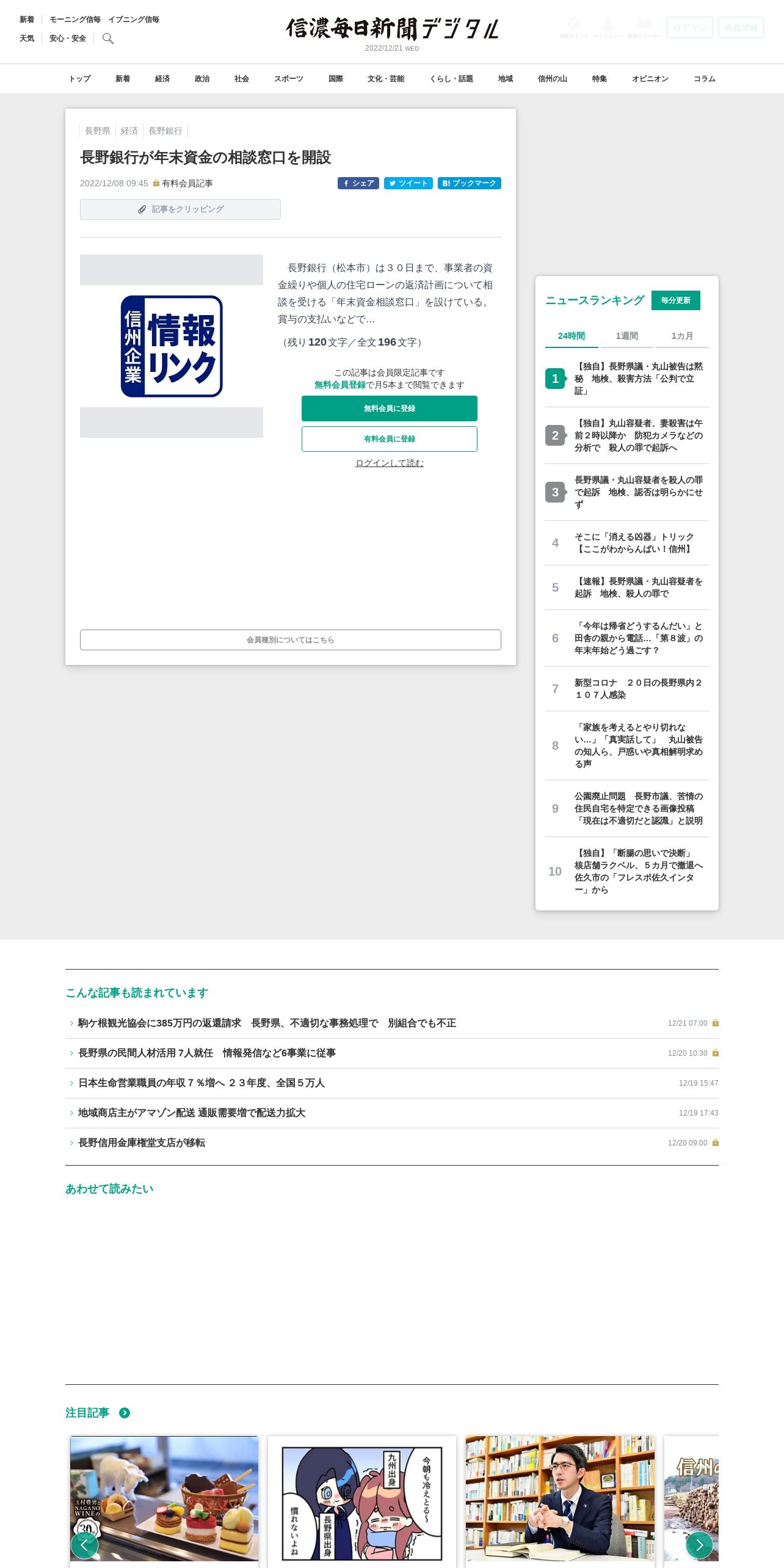The image size is (784, 1568).
Task: Open the コラム navigation item
Action: pyautogui.click(x=705, y=79)
